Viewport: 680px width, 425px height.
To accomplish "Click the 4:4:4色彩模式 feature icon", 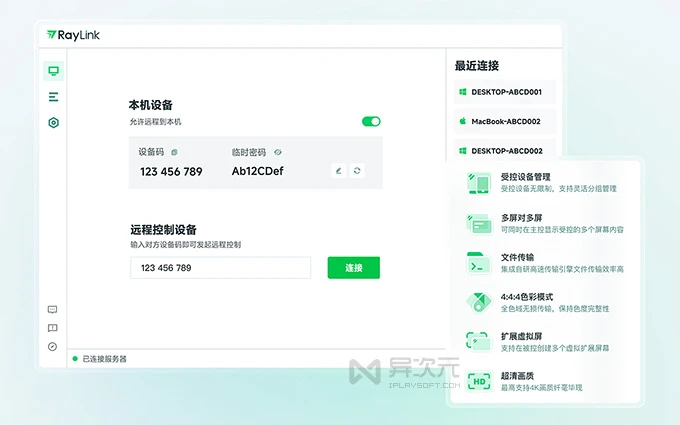I will pyautogui.click(x=479, y=302).
